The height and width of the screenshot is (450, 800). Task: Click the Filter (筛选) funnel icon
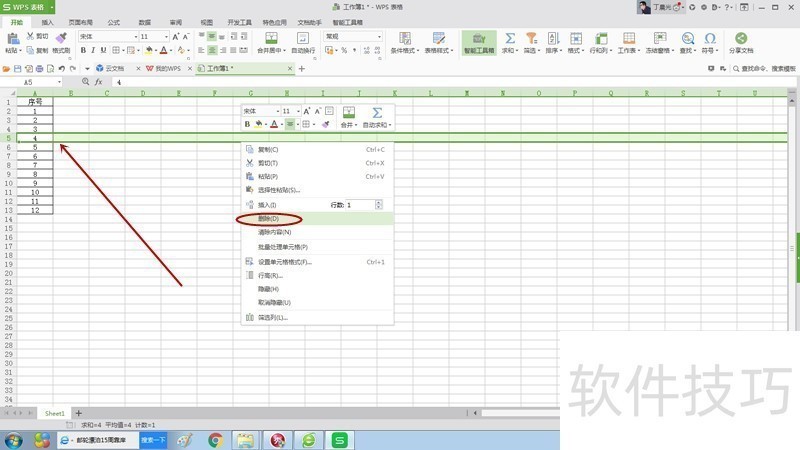point(532,38)
